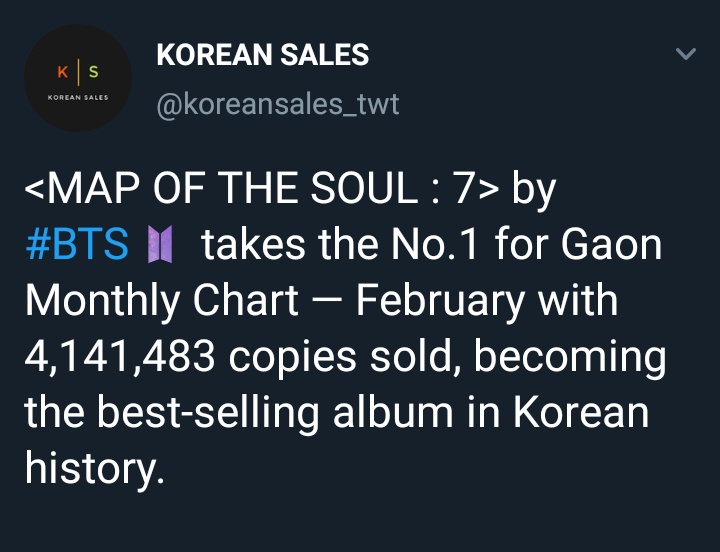Click the word Gaon in tweet
The width and height of the screenshot is (720, 552).
click(x=611, y=244)
